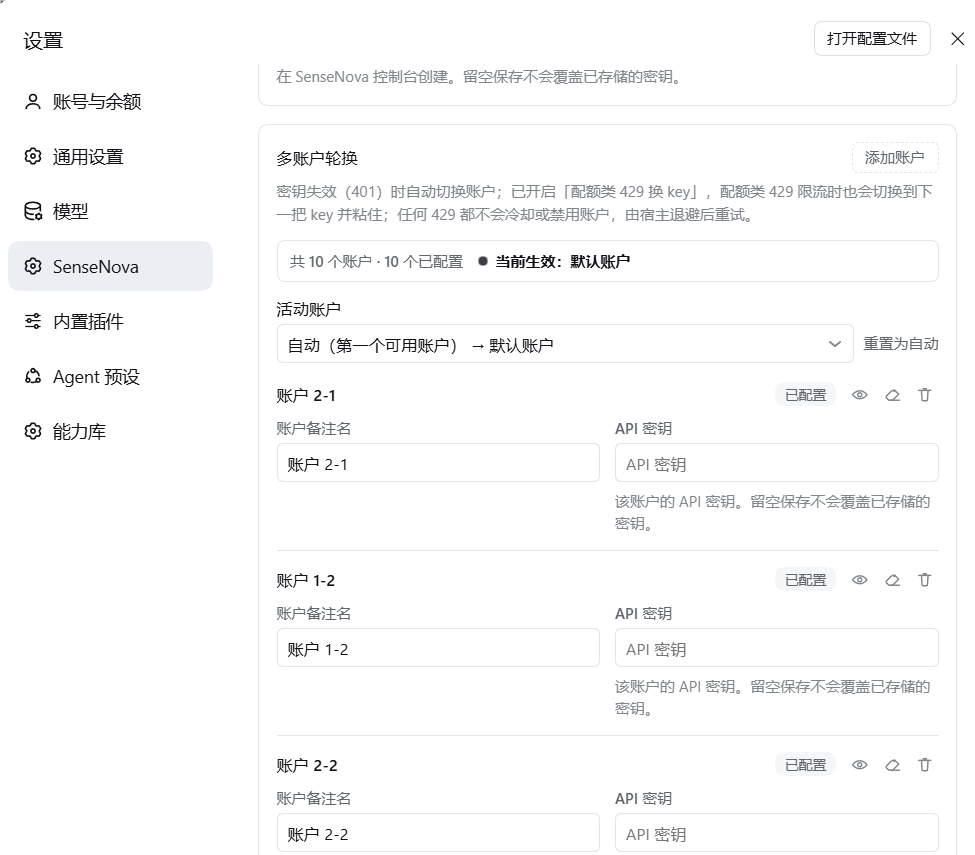Edit the 账户备注名 field containing 账户 2-2
Viewport: 975px width, 855px height.
[x=438, y=833]
